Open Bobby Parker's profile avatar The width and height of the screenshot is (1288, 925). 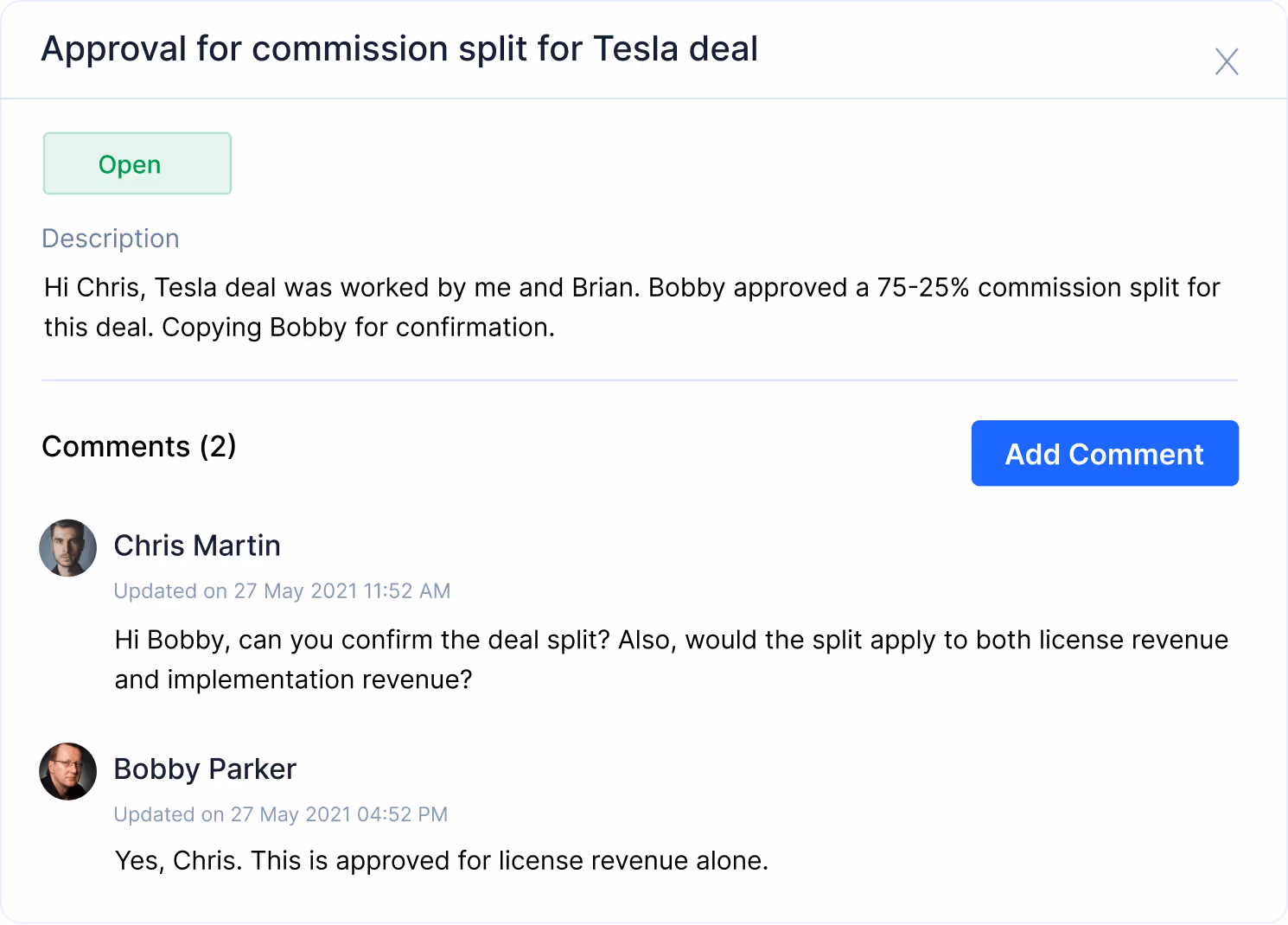67,771
